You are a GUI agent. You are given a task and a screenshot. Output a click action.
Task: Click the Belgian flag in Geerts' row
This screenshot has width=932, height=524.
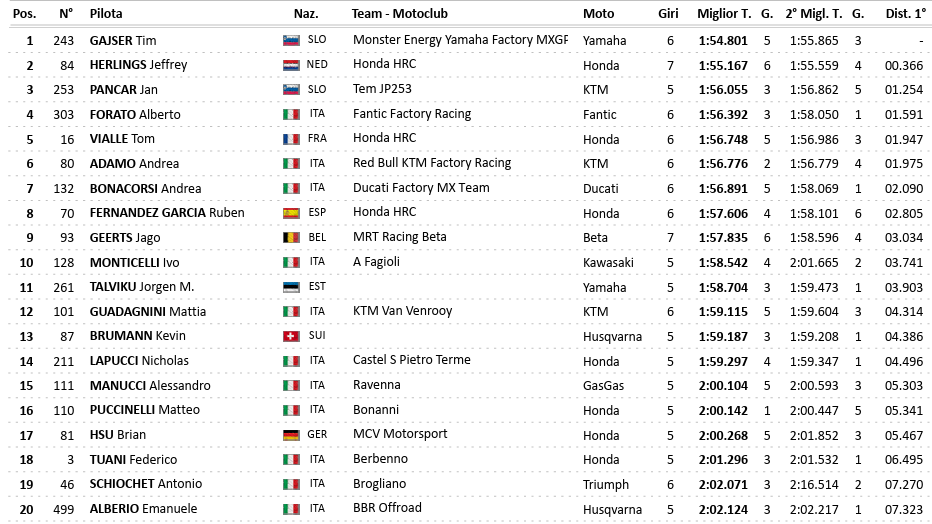click(x=291, y=238)
